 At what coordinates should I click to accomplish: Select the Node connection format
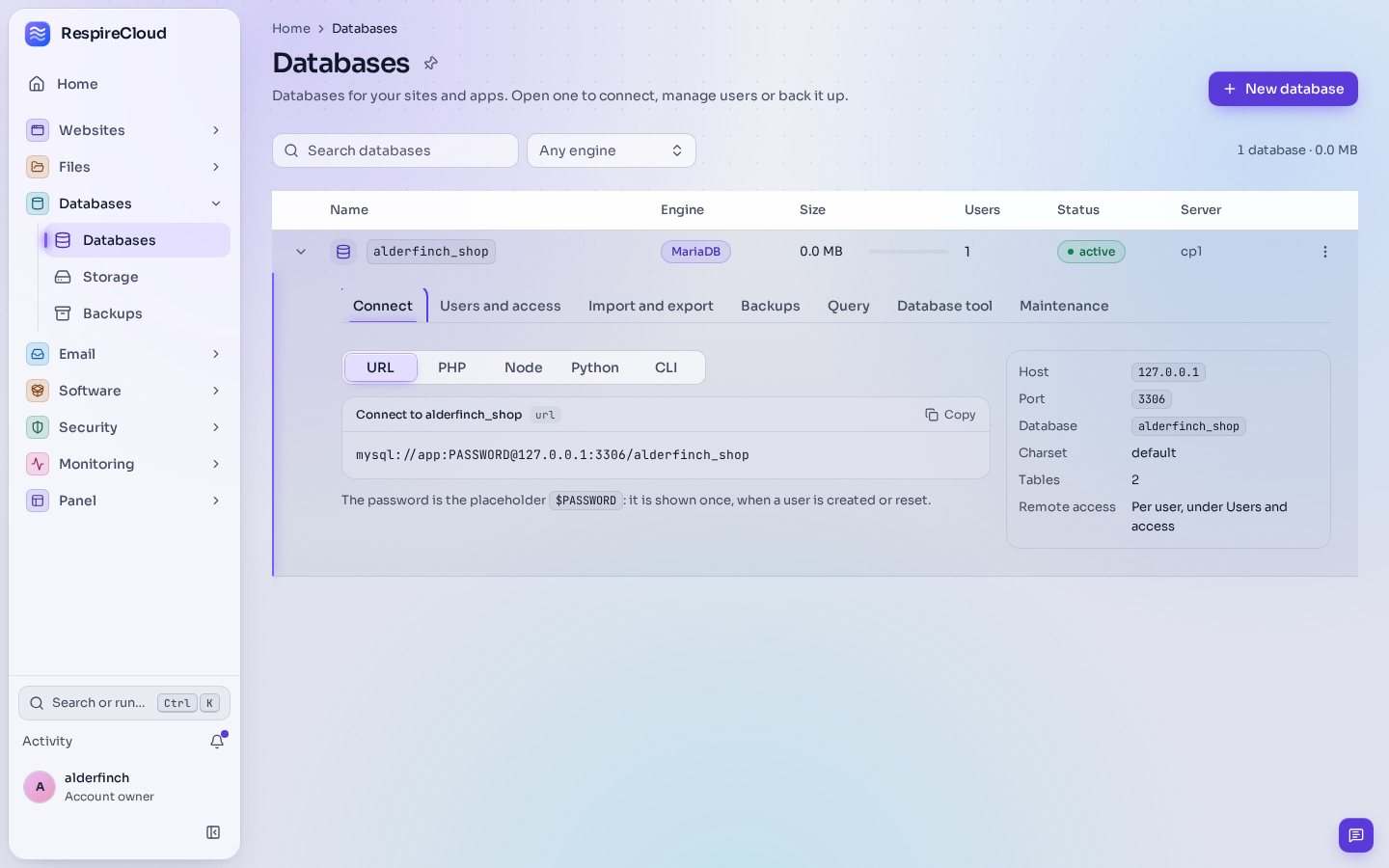point(524,367)
